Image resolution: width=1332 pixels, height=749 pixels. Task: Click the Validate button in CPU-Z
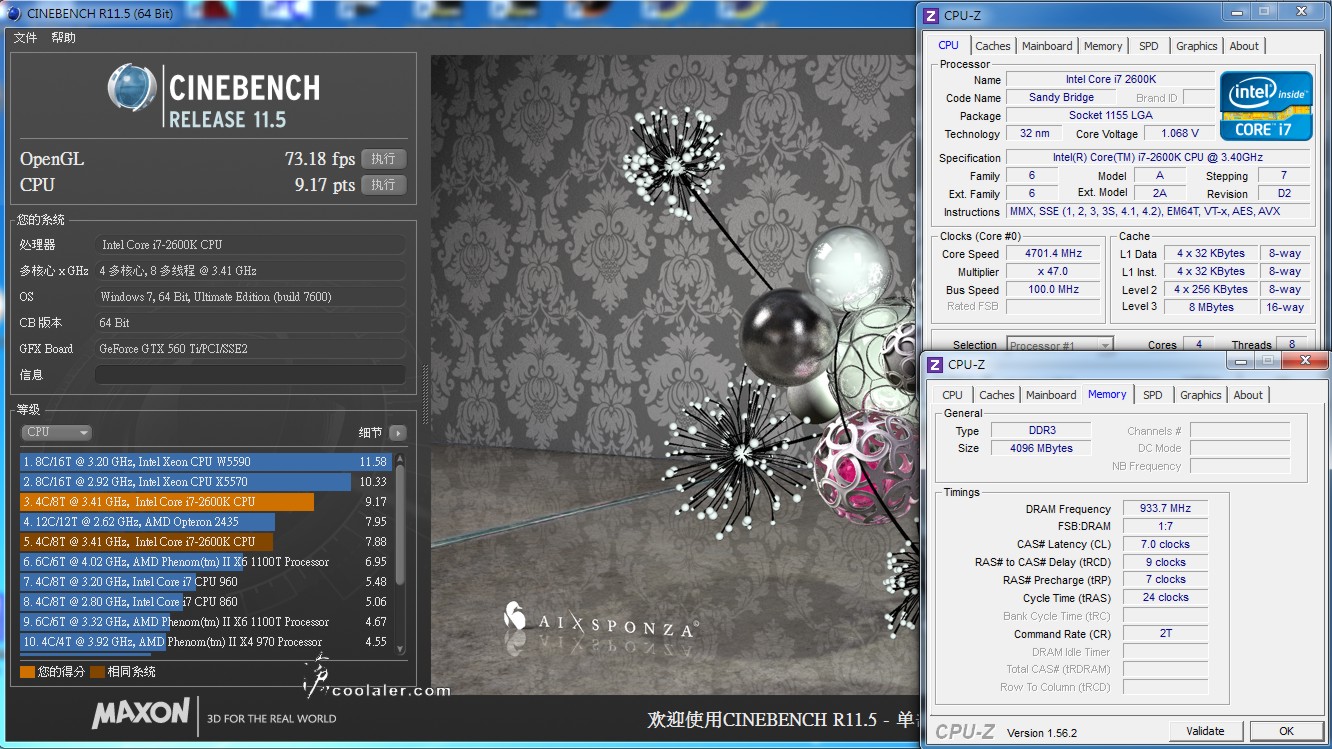1206,731
